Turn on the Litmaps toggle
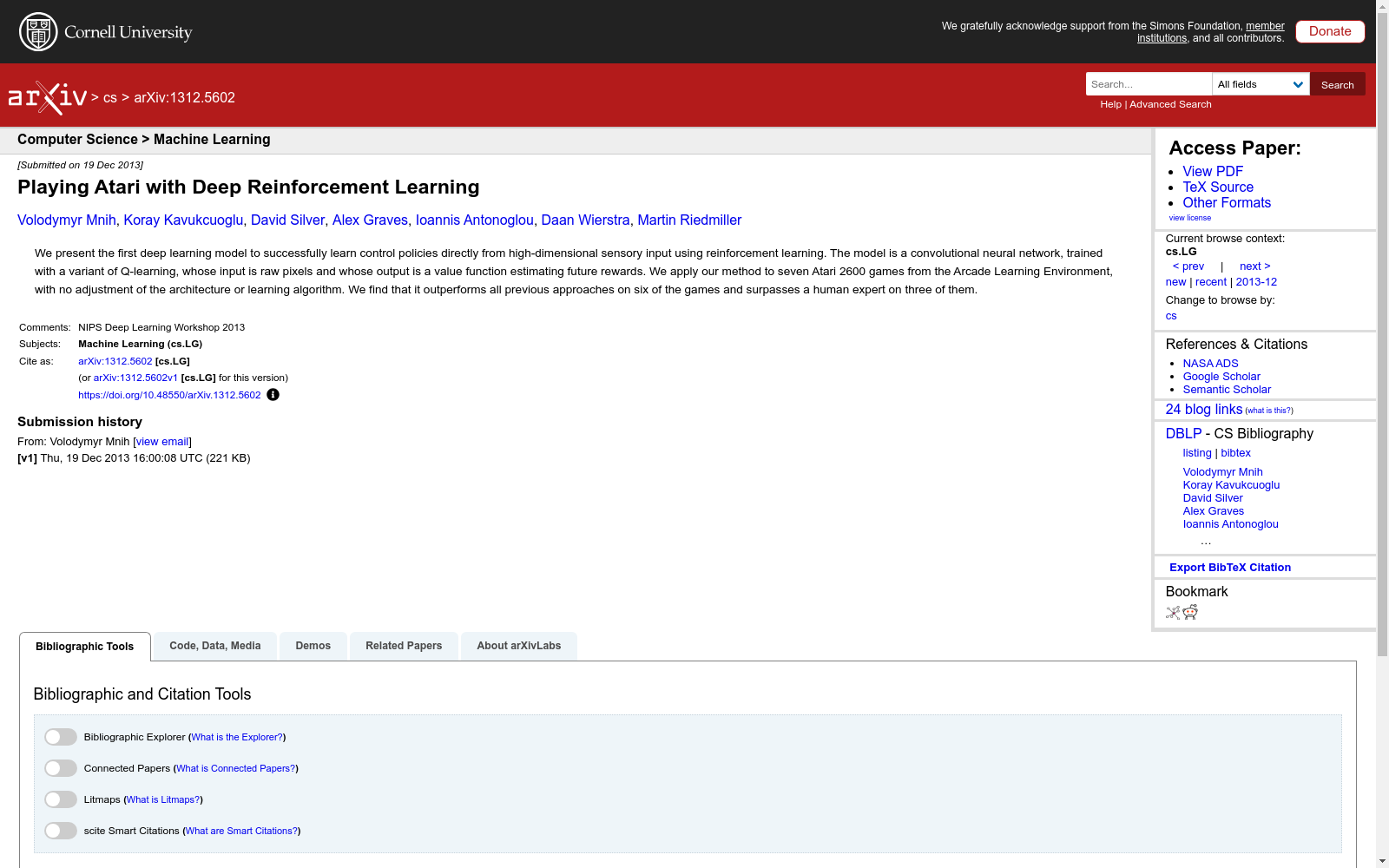 tap(61, 799)
